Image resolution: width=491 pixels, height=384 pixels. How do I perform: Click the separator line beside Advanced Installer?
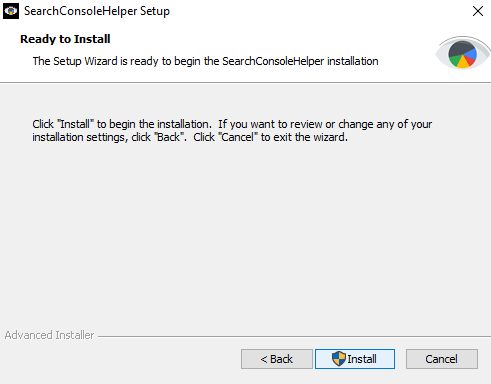293,336
